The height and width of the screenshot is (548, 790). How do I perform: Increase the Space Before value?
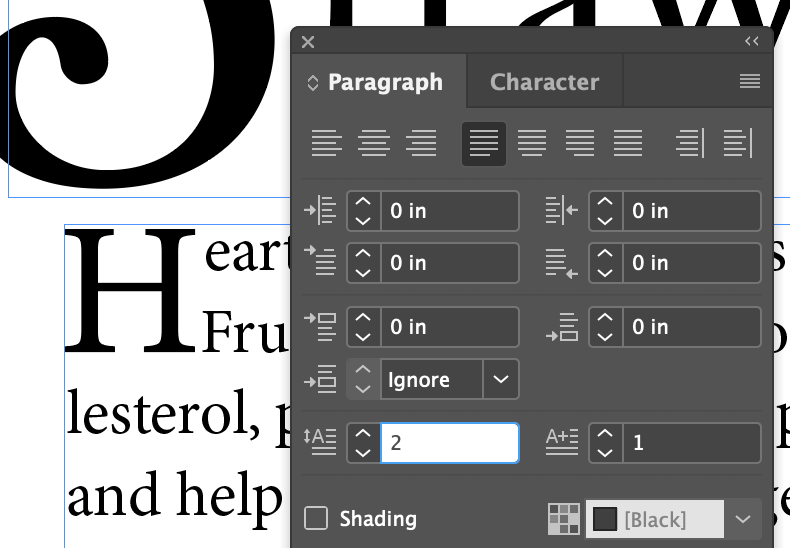[x=363, y=318]
